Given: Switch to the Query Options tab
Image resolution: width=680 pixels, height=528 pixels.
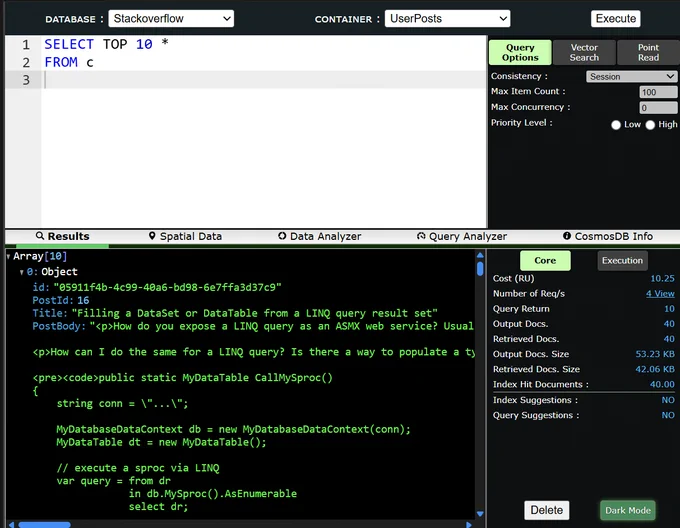Looking at the screenshot, I should pos(520,52).
